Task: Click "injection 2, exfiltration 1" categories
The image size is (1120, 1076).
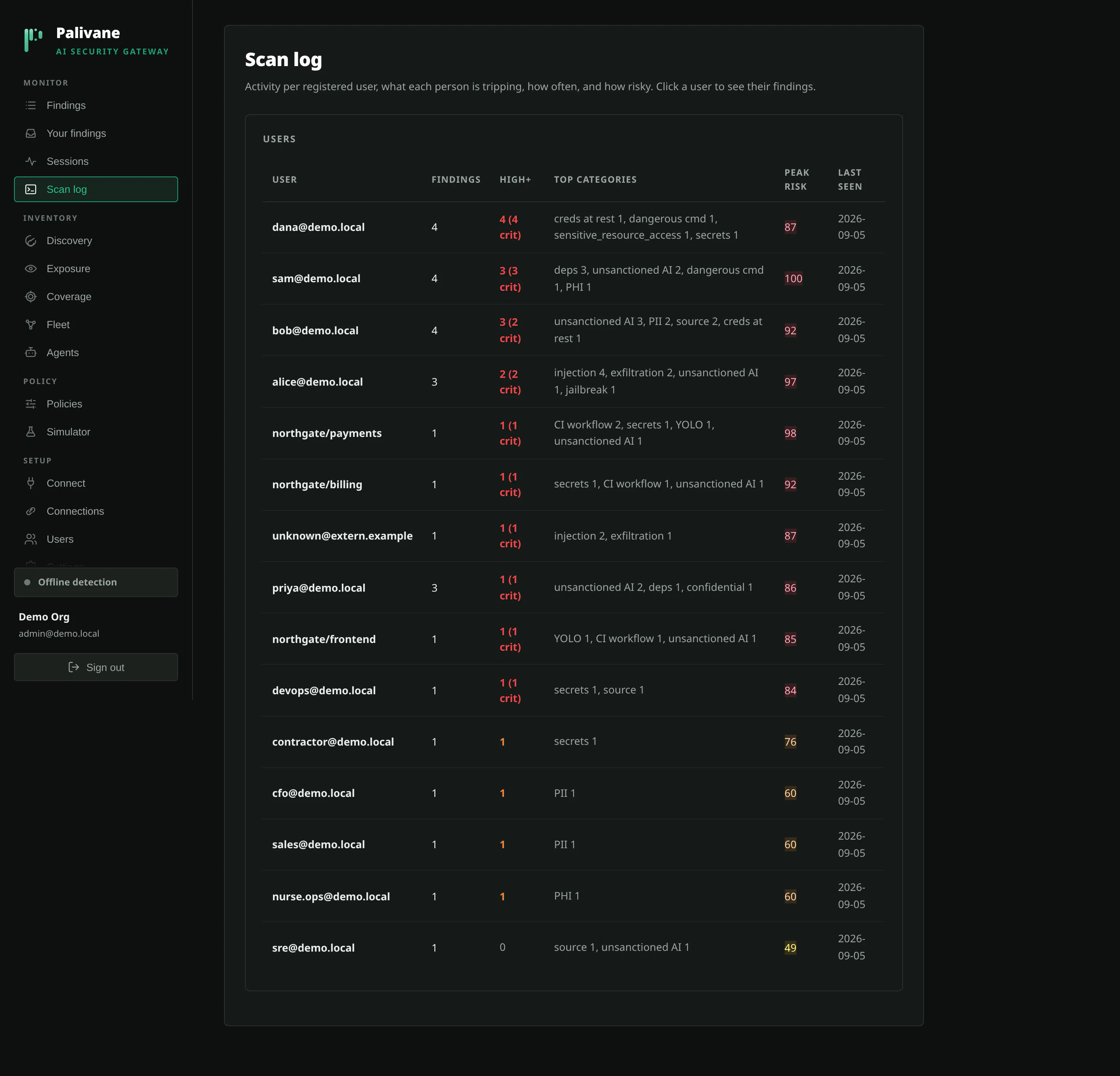Action: pyautogui.click(x=612, y=536)
